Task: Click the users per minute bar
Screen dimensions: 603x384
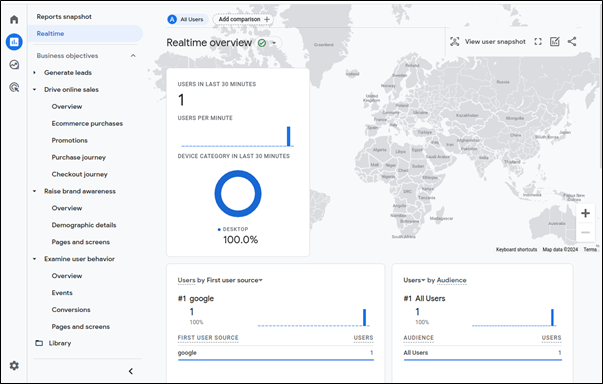Action: pos(289,136)
